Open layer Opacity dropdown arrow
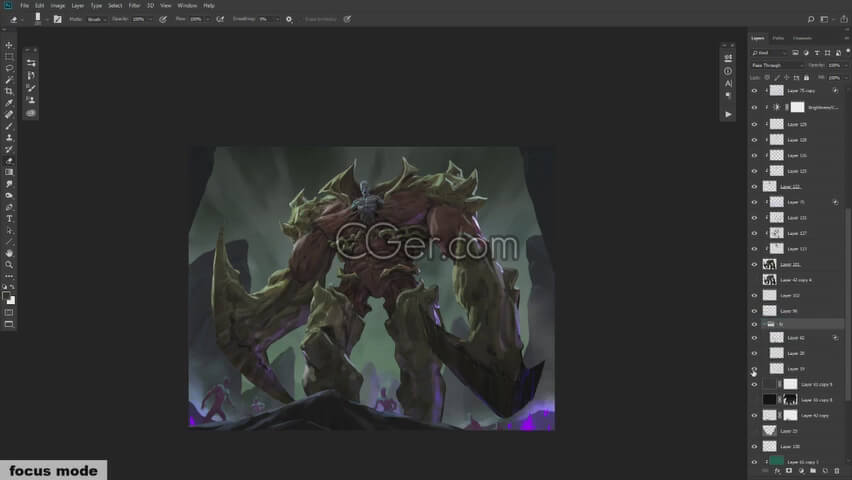Image resolution: width=852 pixels, height=480 pixels. click(x=846, y=65)
